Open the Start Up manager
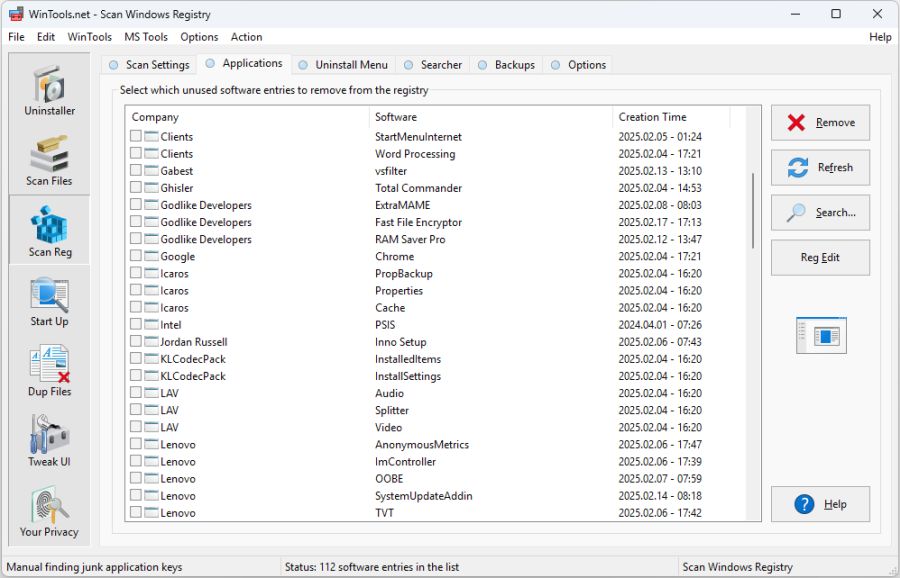 coord(48,300)
